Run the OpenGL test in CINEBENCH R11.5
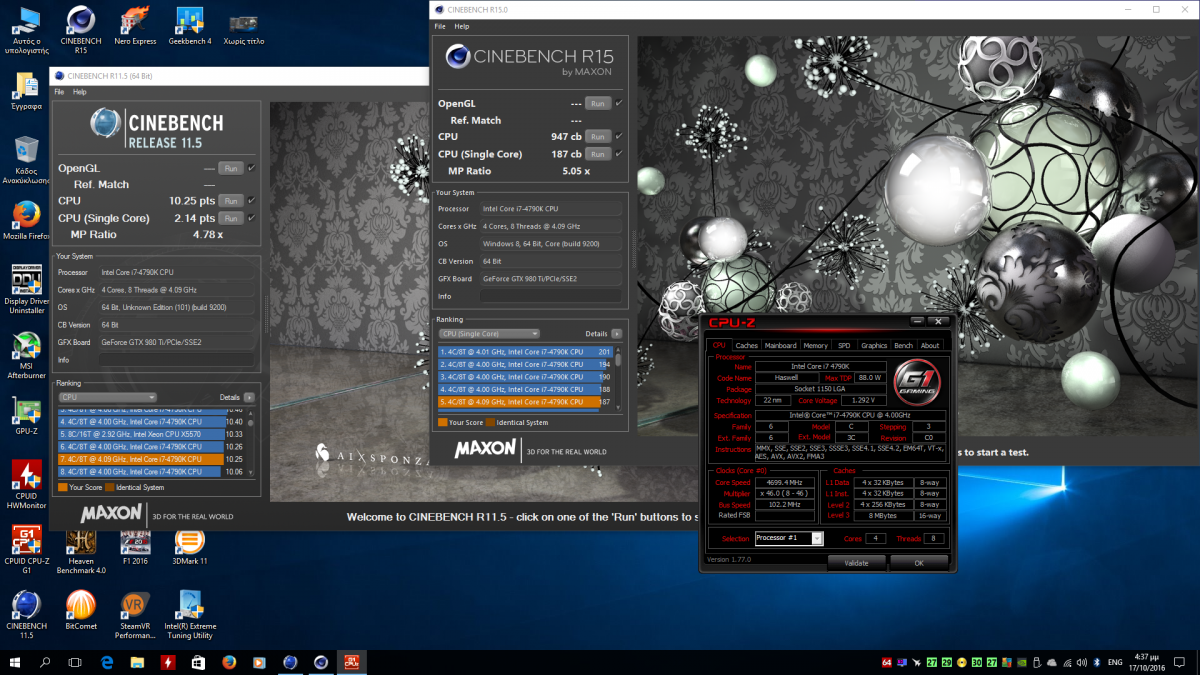 point(230,168)
